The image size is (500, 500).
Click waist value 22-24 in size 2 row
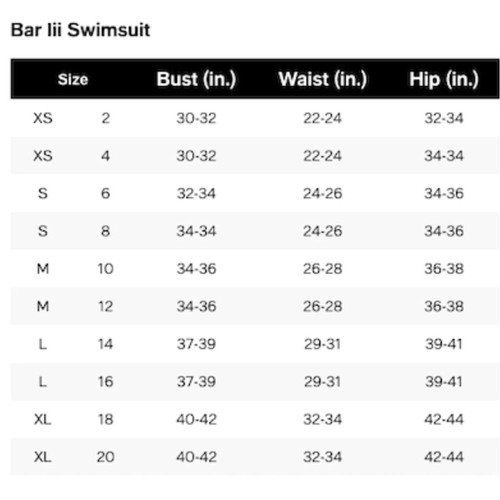point(323,118)
